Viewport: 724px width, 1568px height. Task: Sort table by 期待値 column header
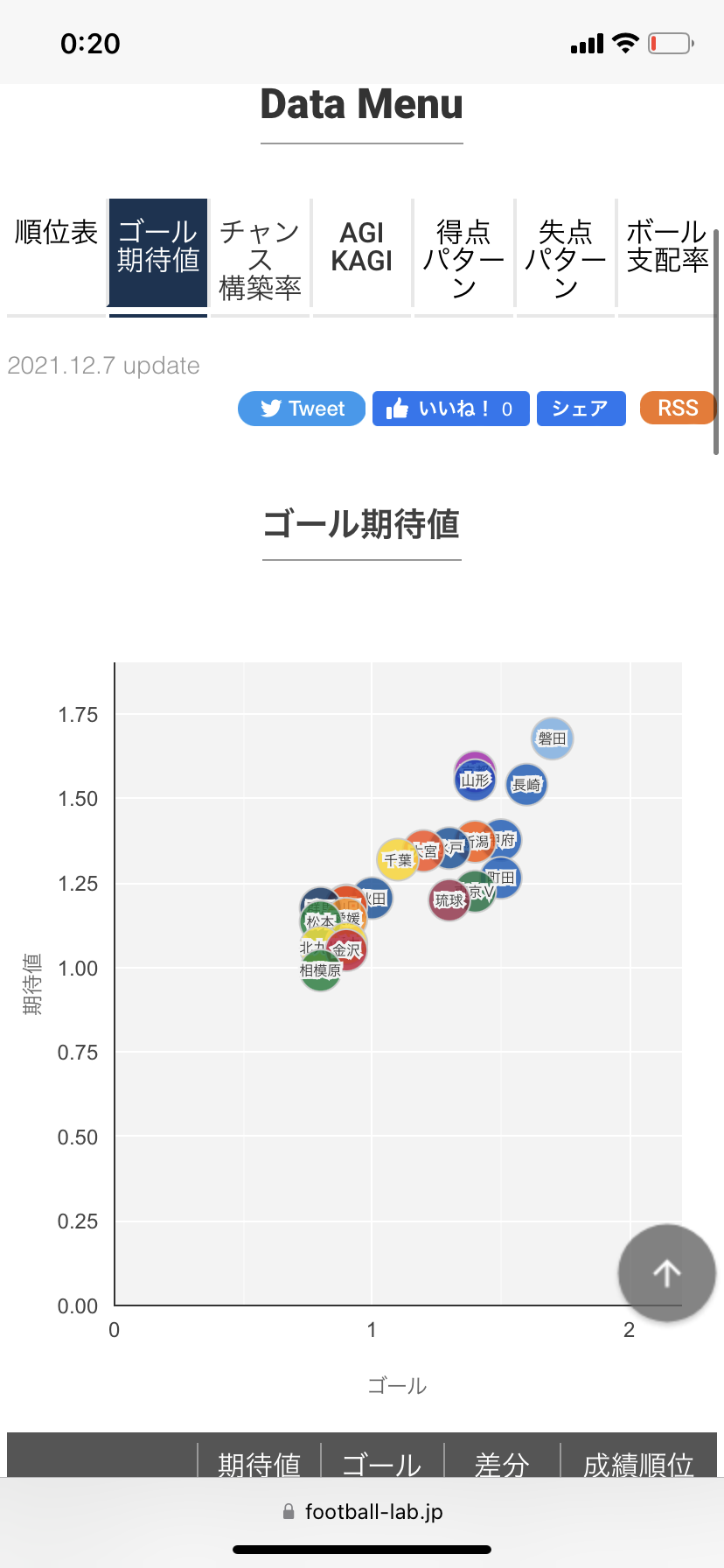pos(259,1463)
